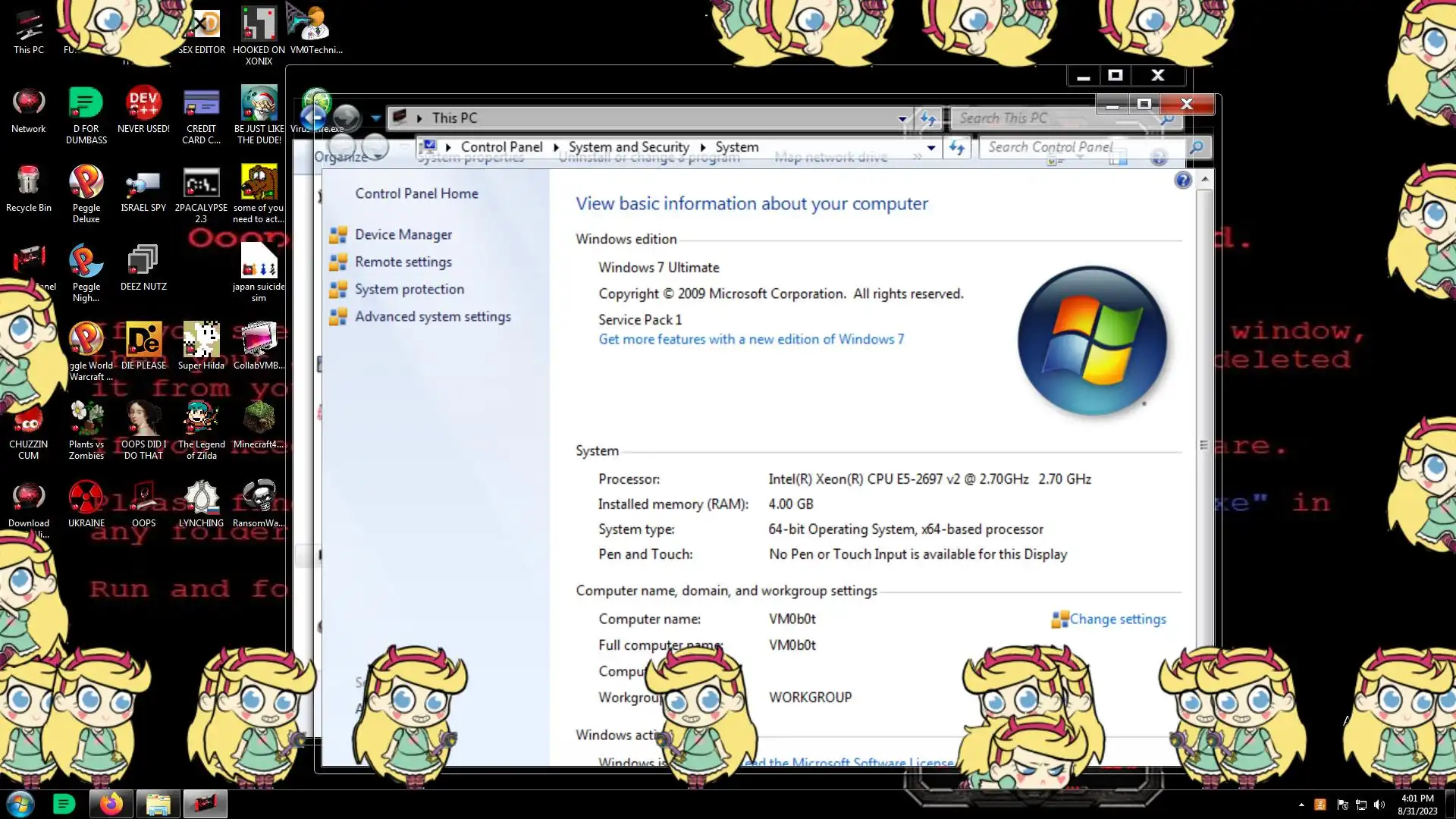Click the Change settings link
The image size is (1456, 819).
pos(1117,620)
